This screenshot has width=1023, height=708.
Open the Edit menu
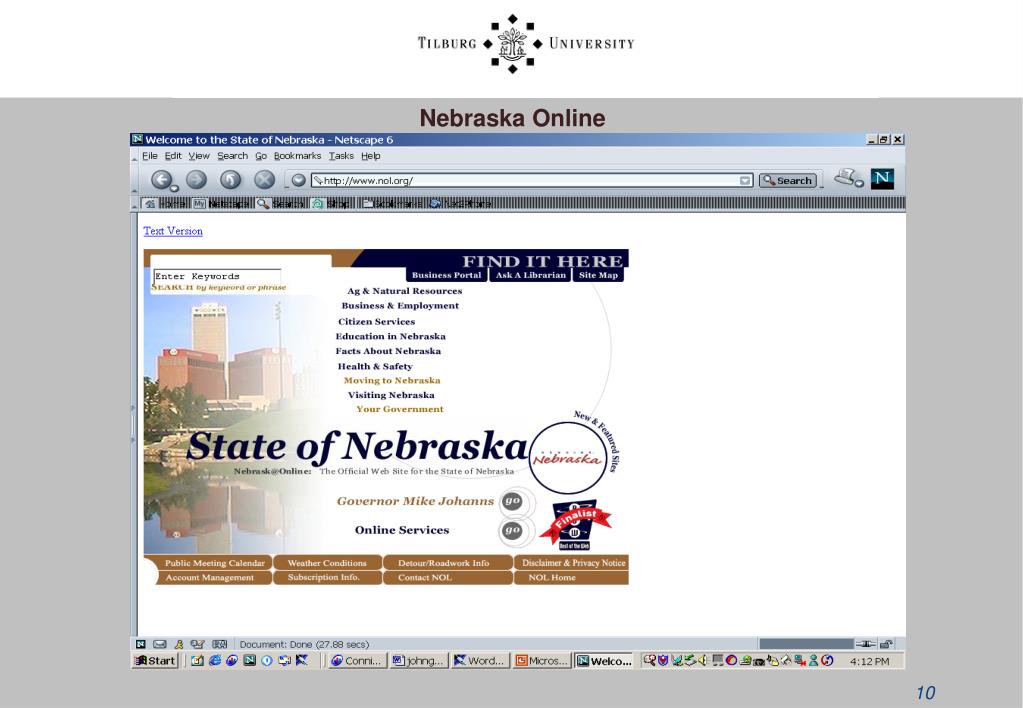(173, 156)
